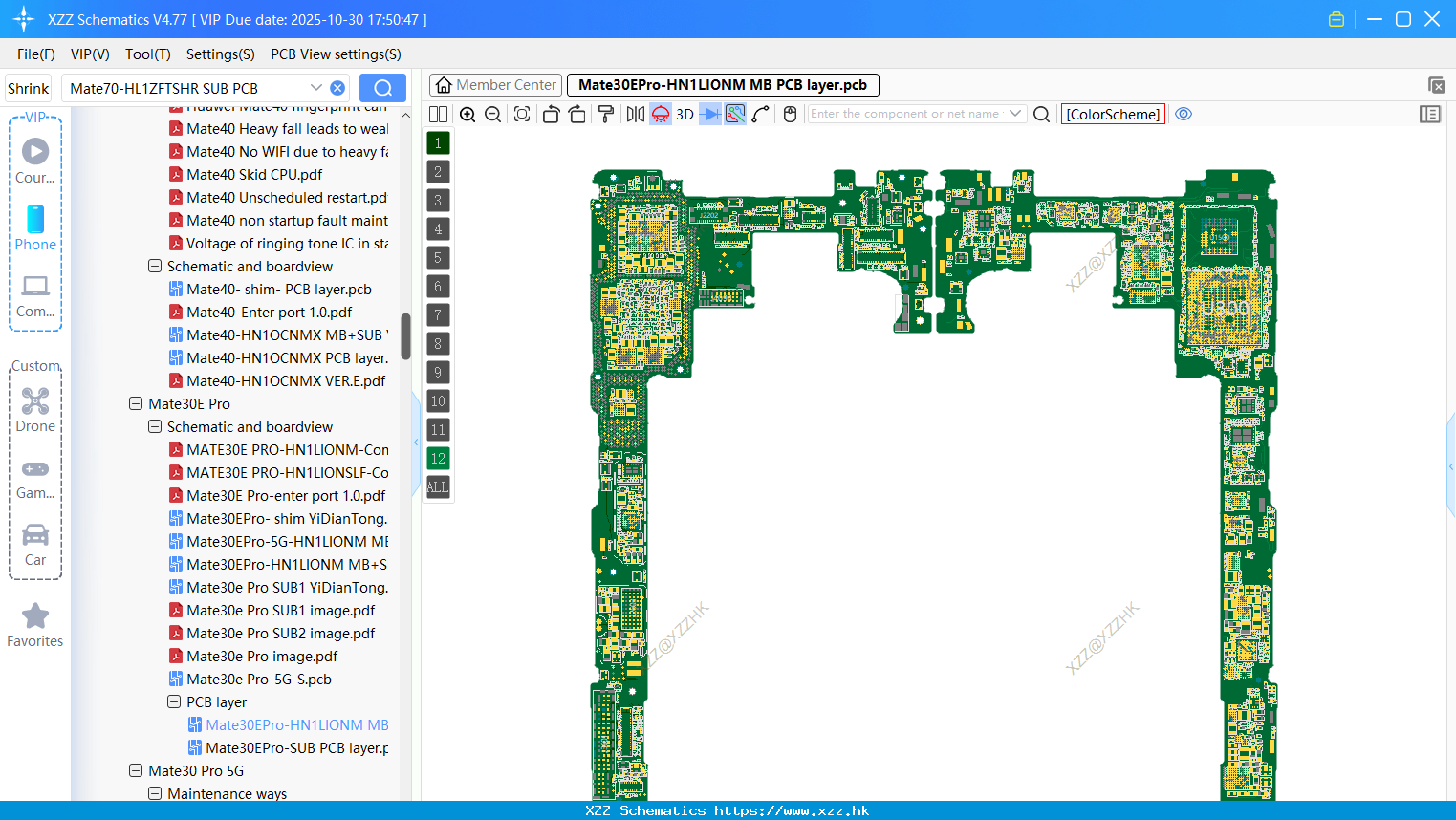Visit the www.xzz.hk link in status bar
This screenshot has width=1456, height=820.
pyautogui.click(x=792, y=810)
